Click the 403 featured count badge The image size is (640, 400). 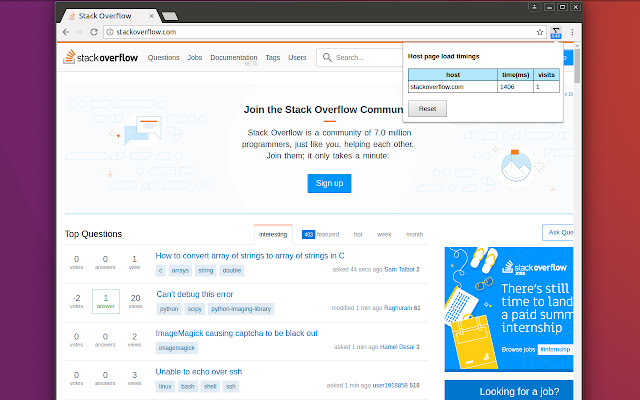click(309, 234)
